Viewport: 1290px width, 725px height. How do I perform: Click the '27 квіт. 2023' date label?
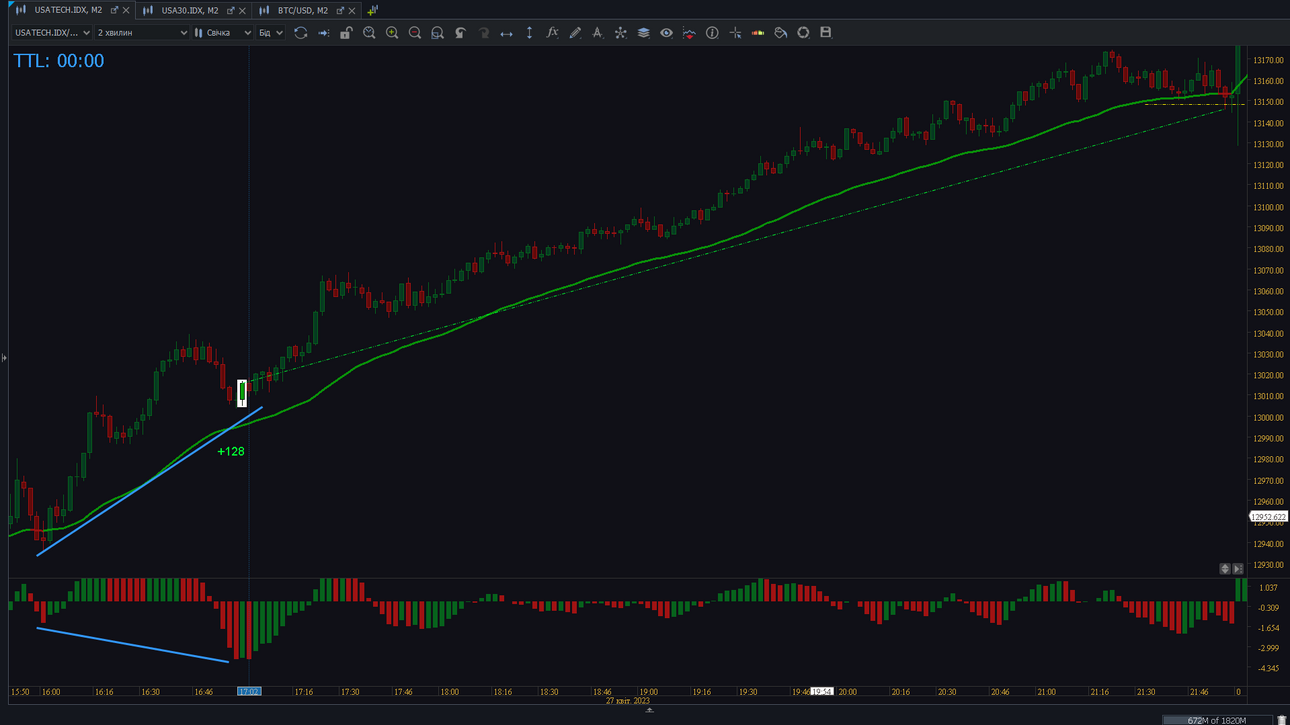(x=628, y=701)
